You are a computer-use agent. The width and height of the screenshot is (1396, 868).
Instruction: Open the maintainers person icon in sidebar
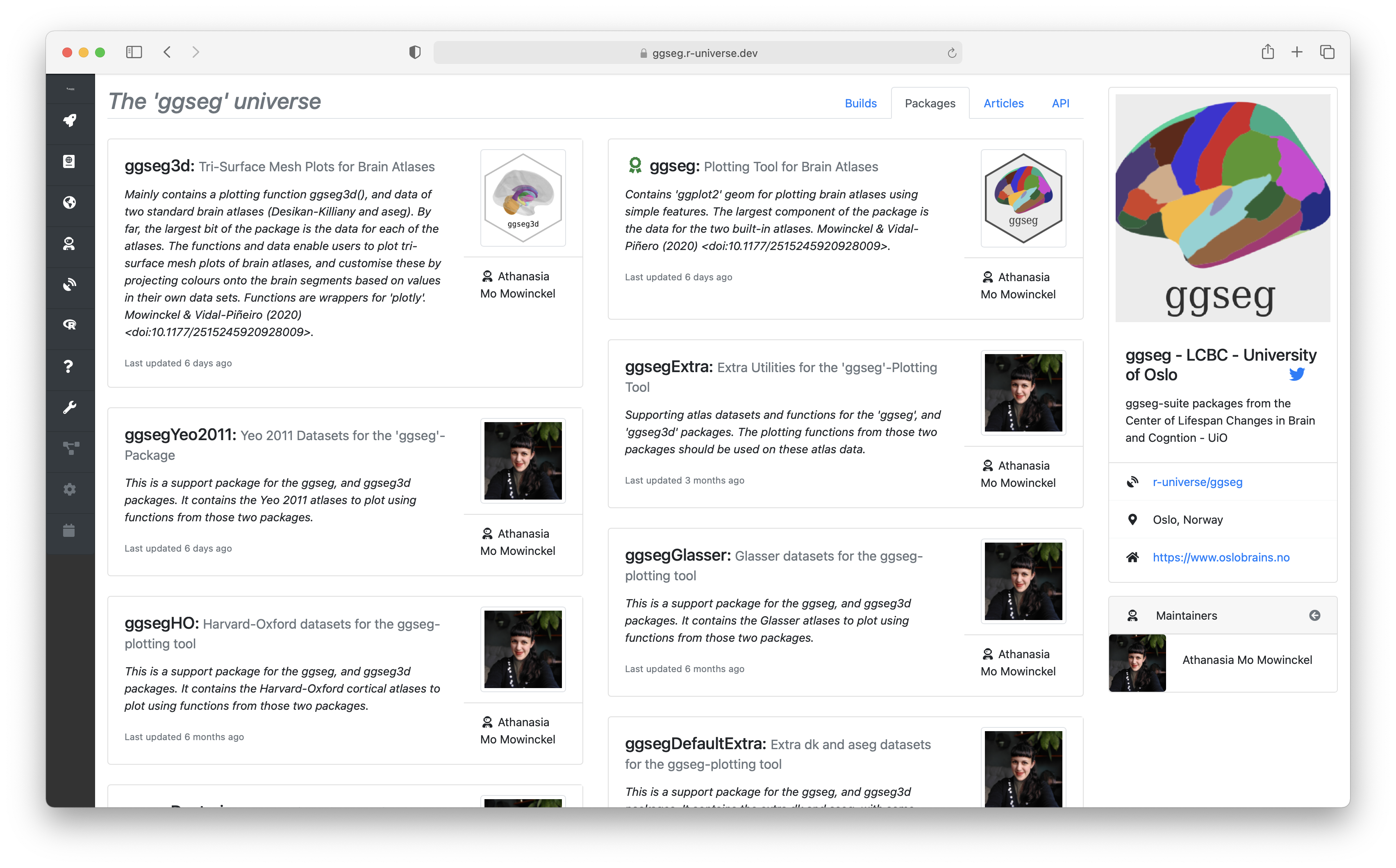[x=69, y=243]
